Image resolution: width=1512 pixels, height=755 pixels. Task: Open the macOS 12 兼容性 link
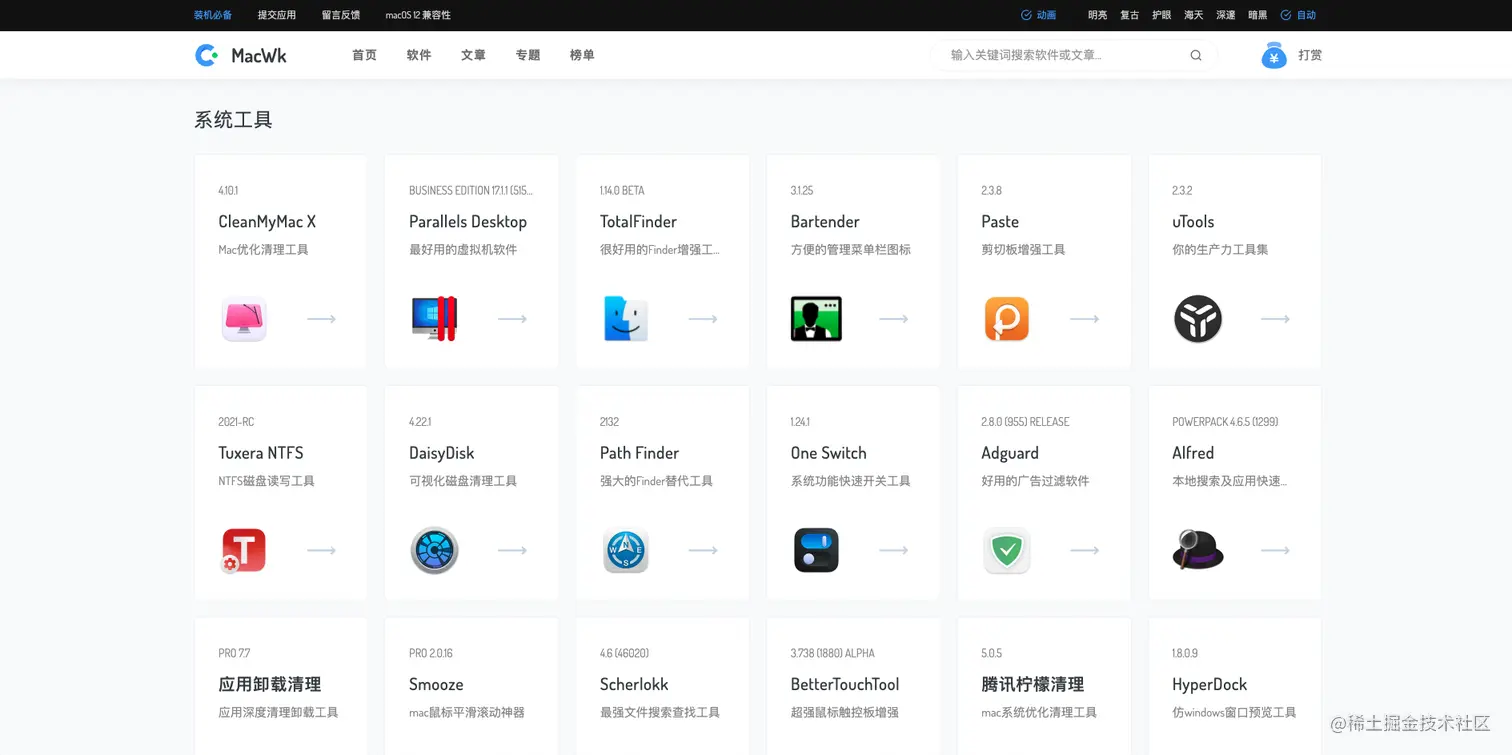click(x=418, y=15)
